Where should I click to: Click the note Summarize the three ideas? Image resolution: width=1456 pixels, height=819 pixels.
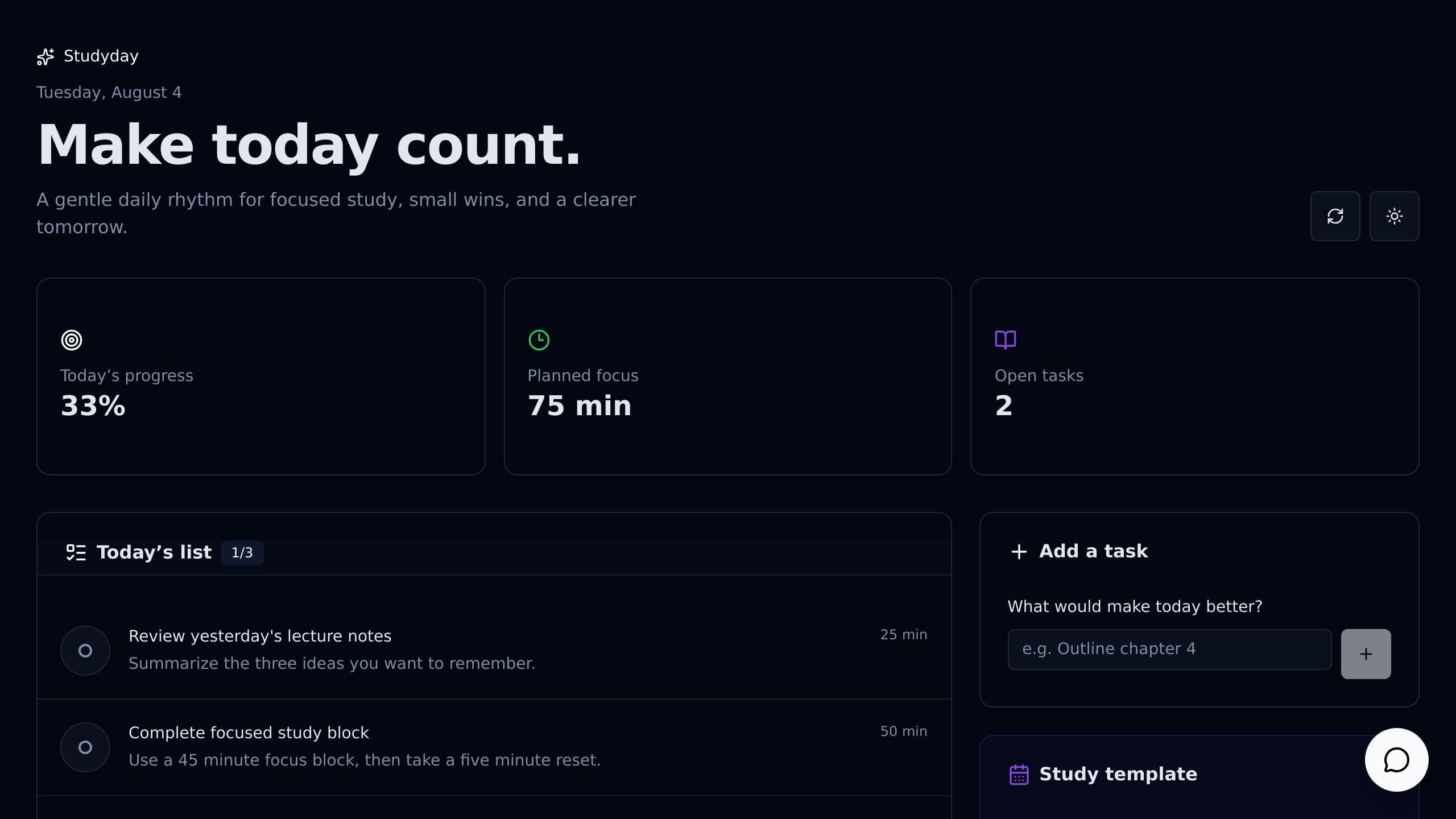click(332, 663)
